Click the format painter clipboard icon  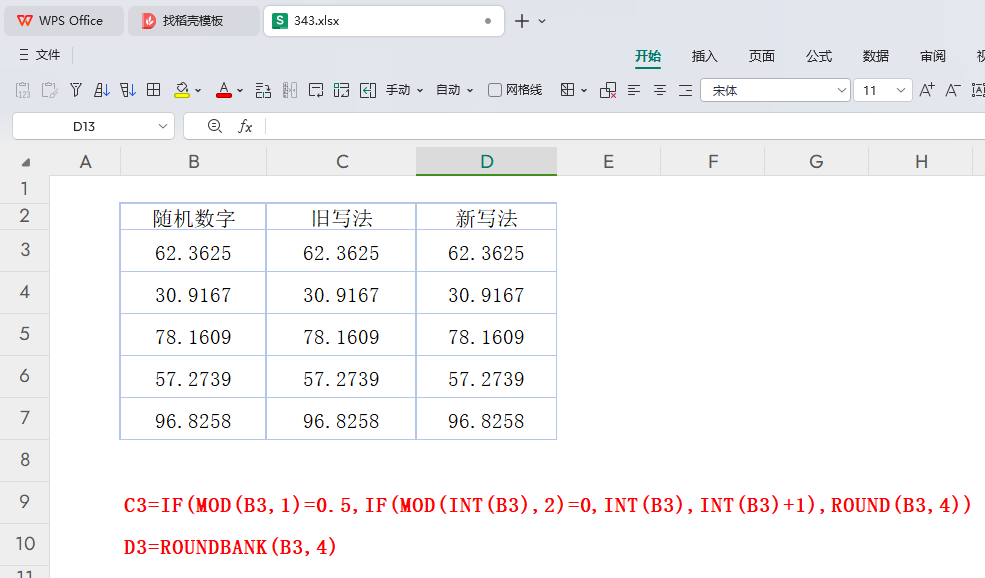coord(50,90)
